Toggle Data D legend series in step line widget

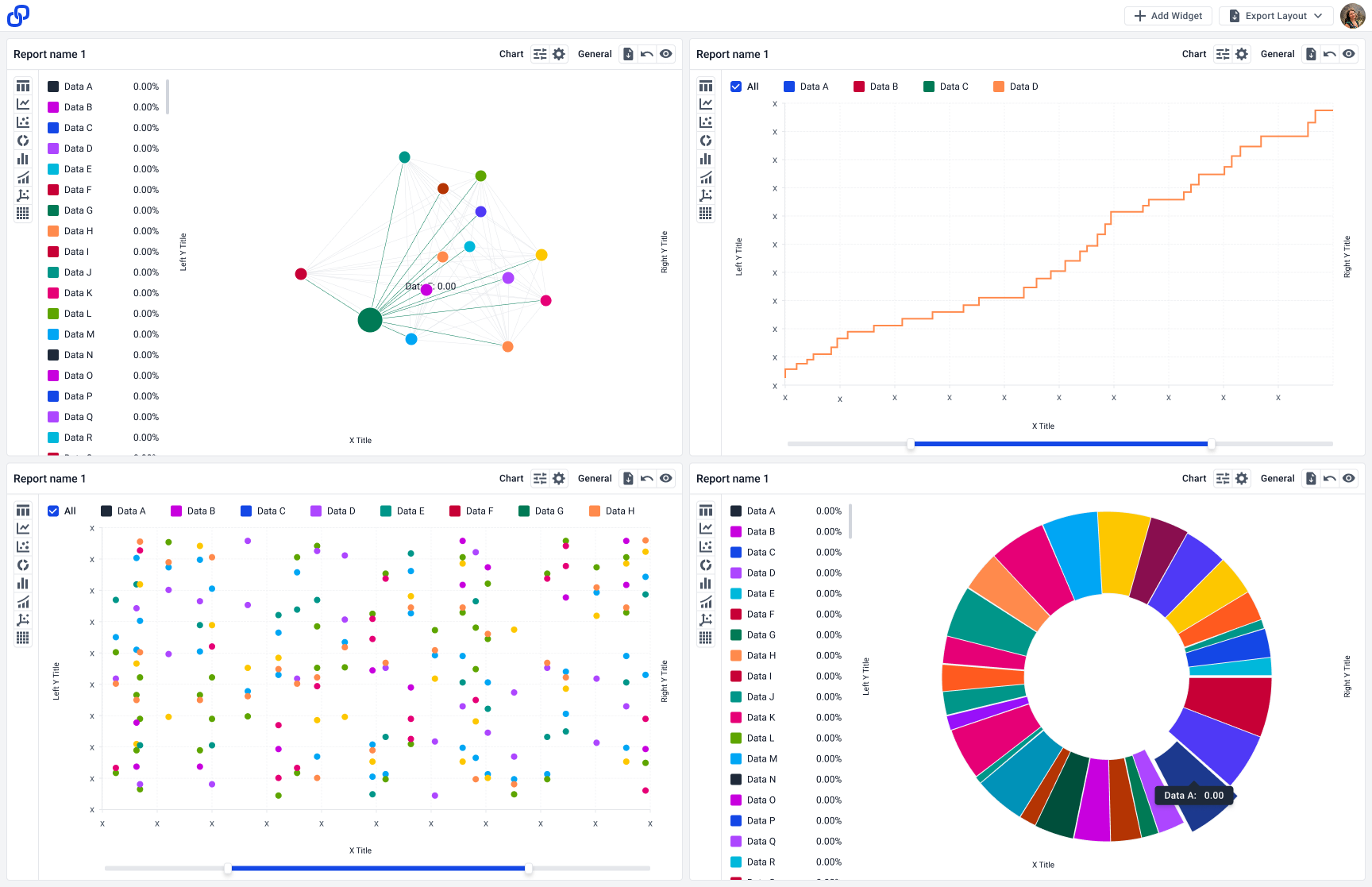pyautogui.click(x=1016, y=87)
